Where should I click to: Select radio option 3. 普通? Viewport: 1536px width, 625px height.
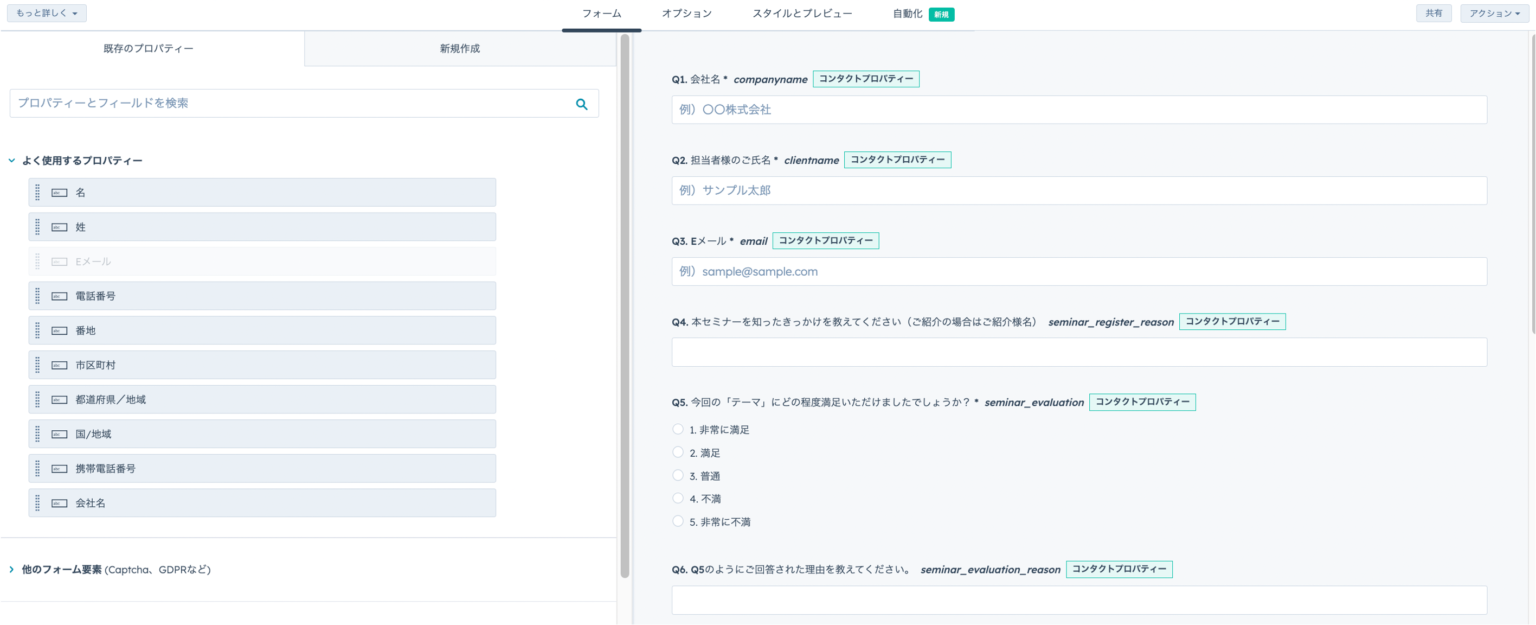click(678, 475)
